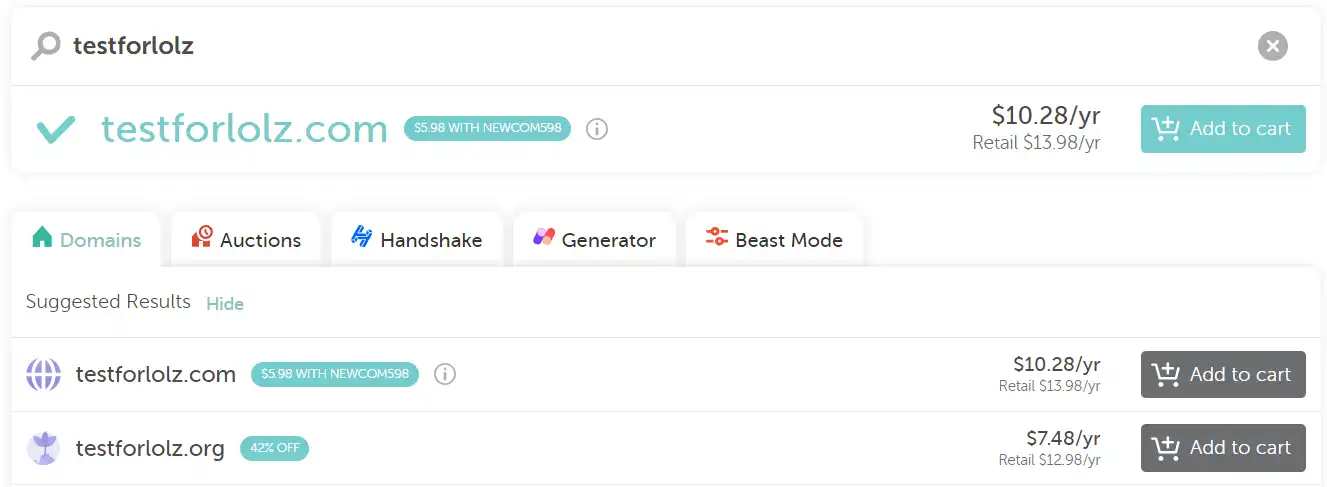Viewport: 1327px width, 487px height.
Task: Clear the search with the X icon
Action: click(x=1272, y=46)
